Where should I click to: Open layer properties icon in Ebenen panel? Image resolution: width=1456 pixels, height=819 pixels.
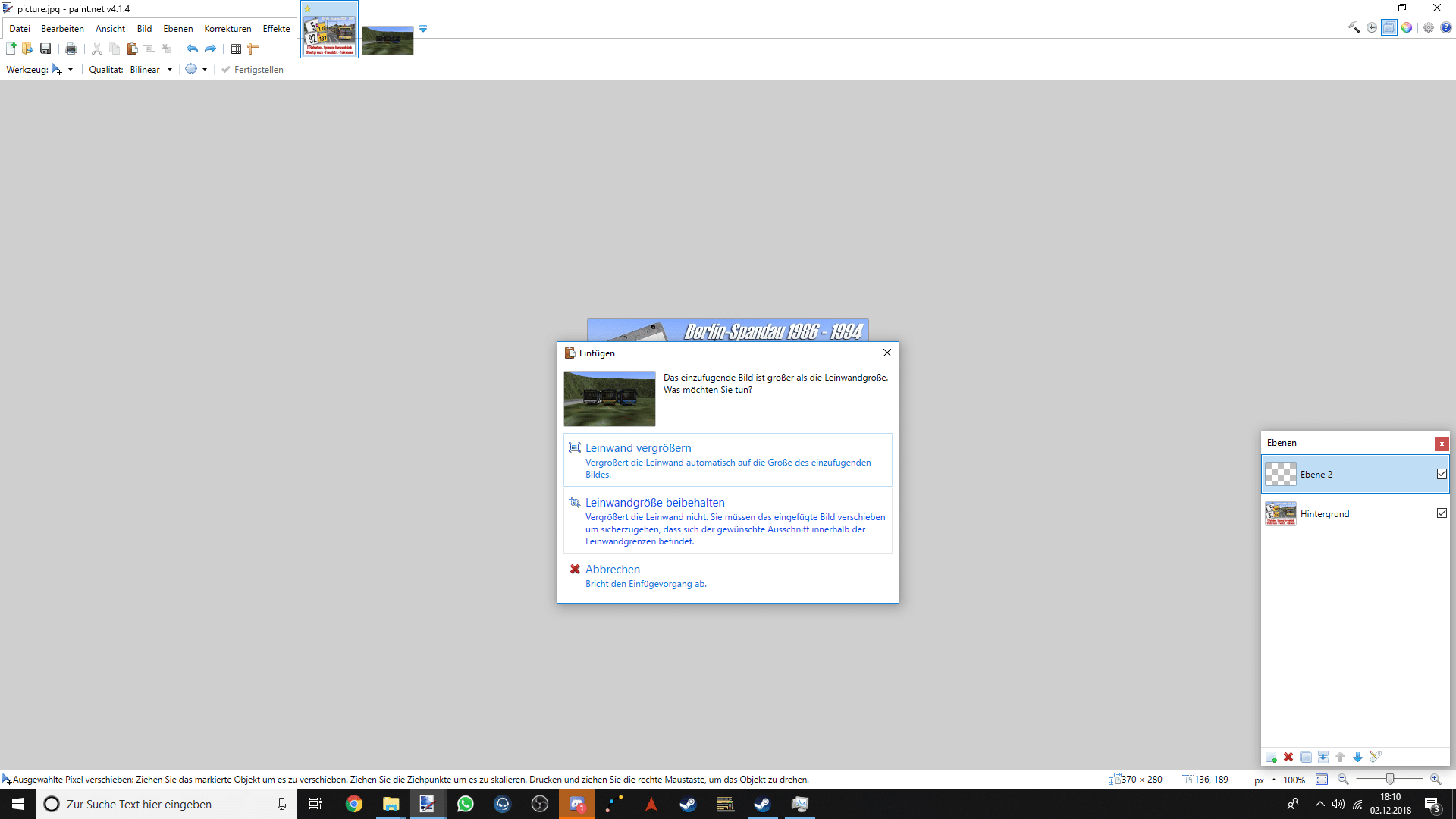[1376, 757]
